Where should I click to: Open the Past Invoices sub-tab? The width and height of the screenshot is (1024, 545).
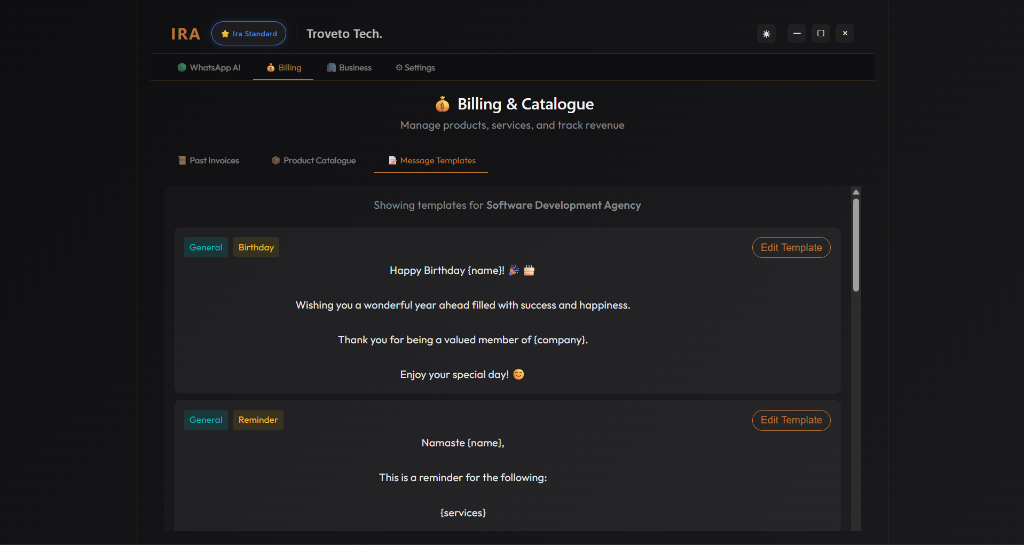pyautogui.click(x=209, y=160)
